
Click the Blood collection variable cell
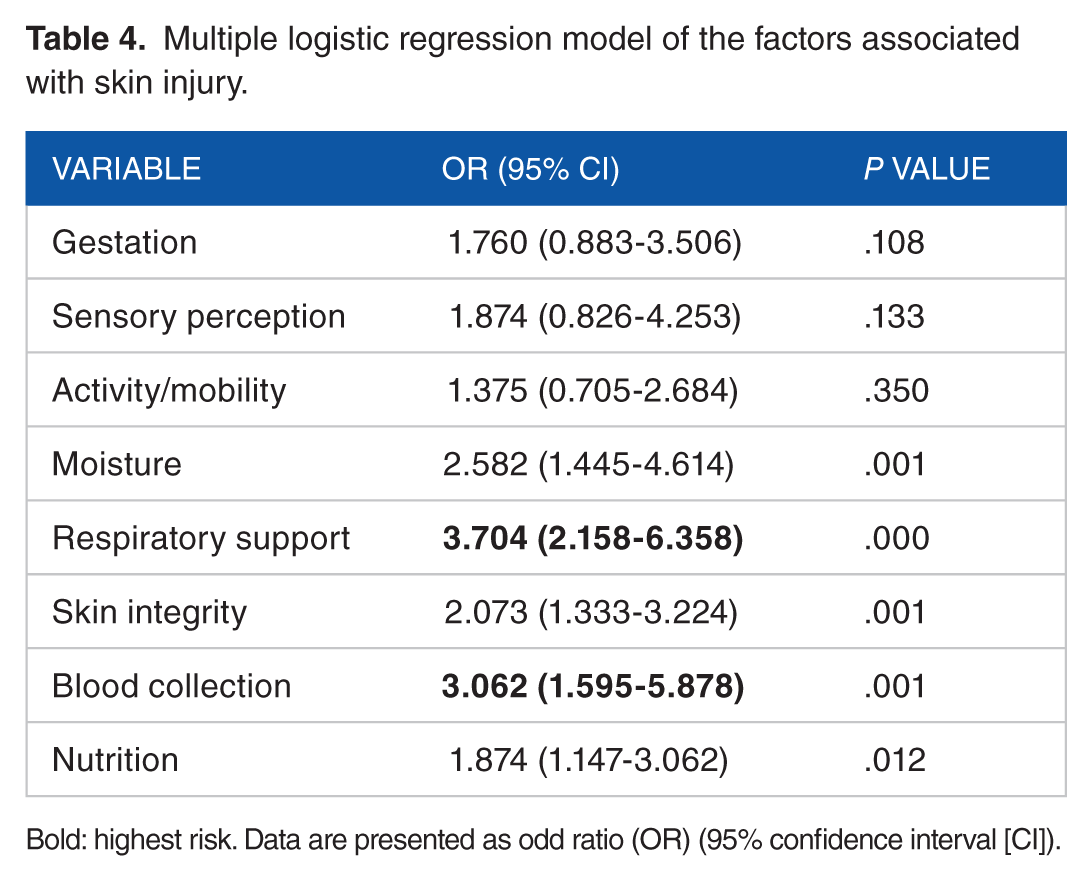[172, 686]
